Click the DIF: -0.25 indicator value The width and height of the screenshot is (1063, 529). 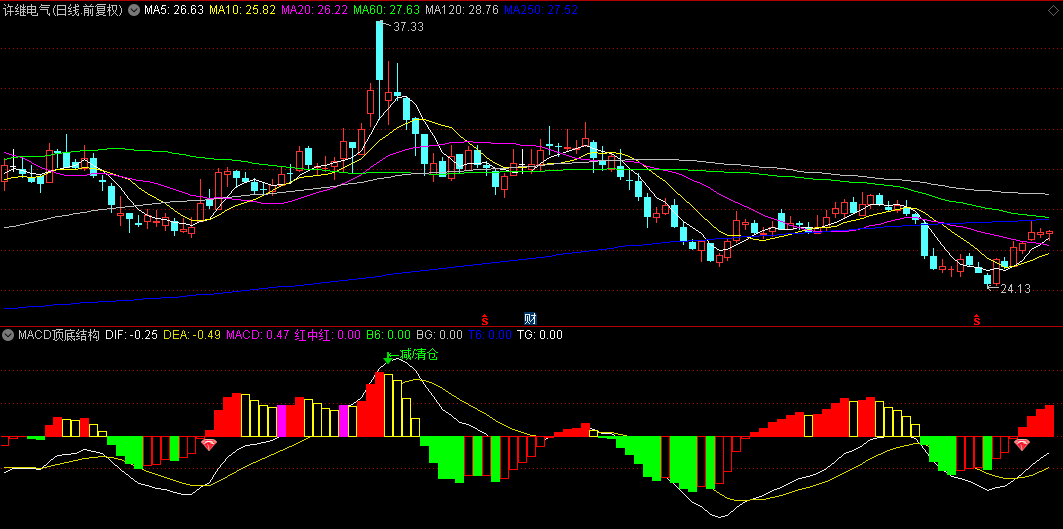[132, 334]
